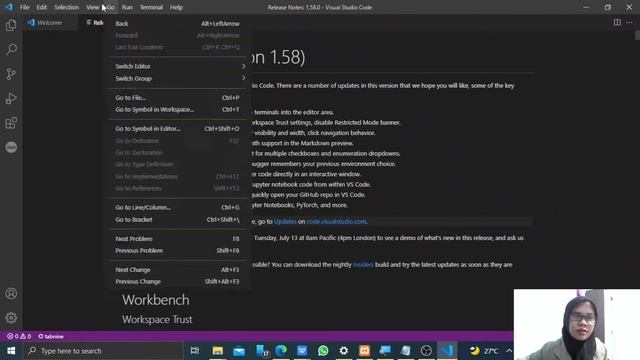Open the Run menu

point(127,7)
